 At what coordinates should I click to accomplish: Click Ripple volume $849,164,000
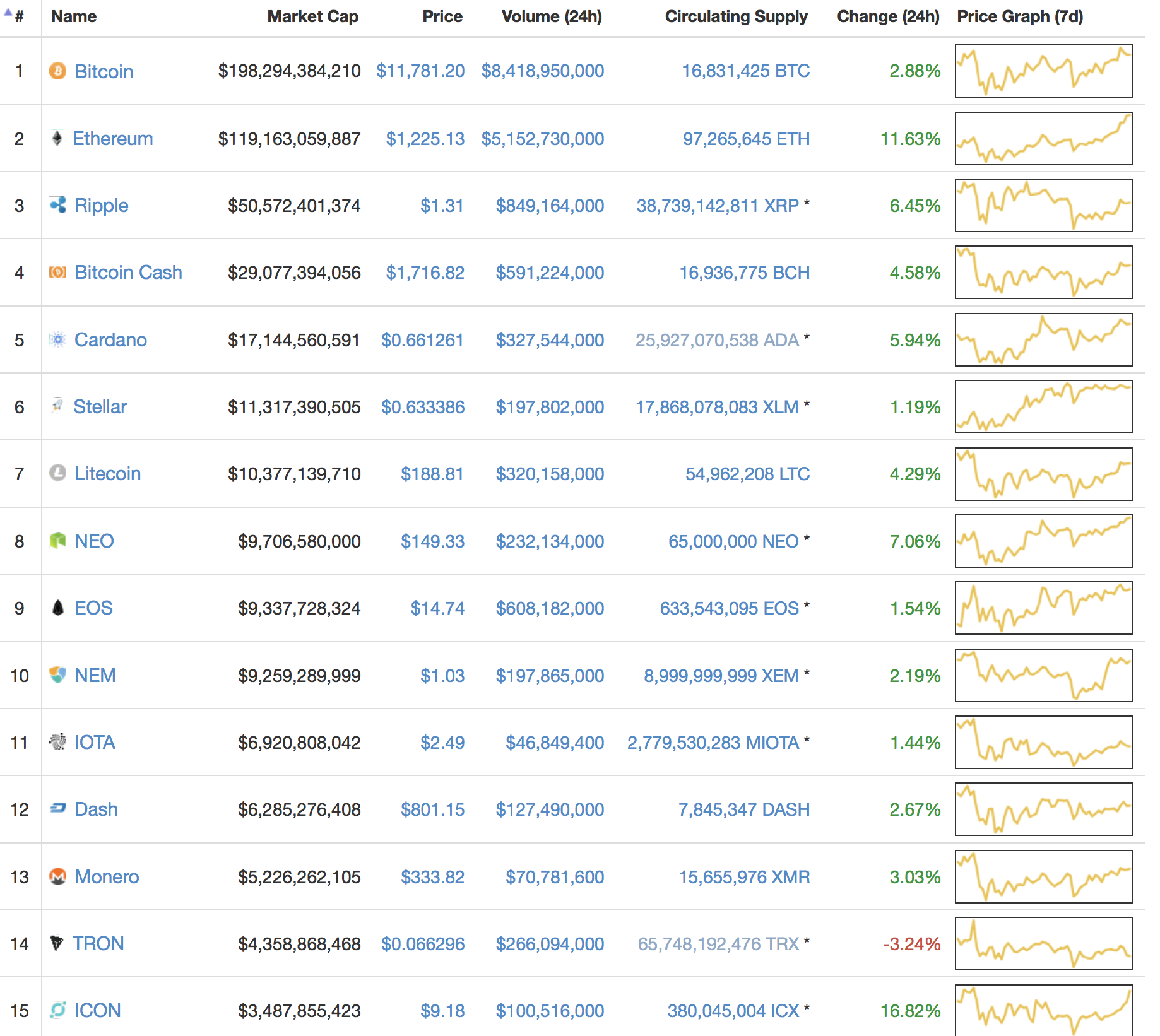tap(550, 205)
